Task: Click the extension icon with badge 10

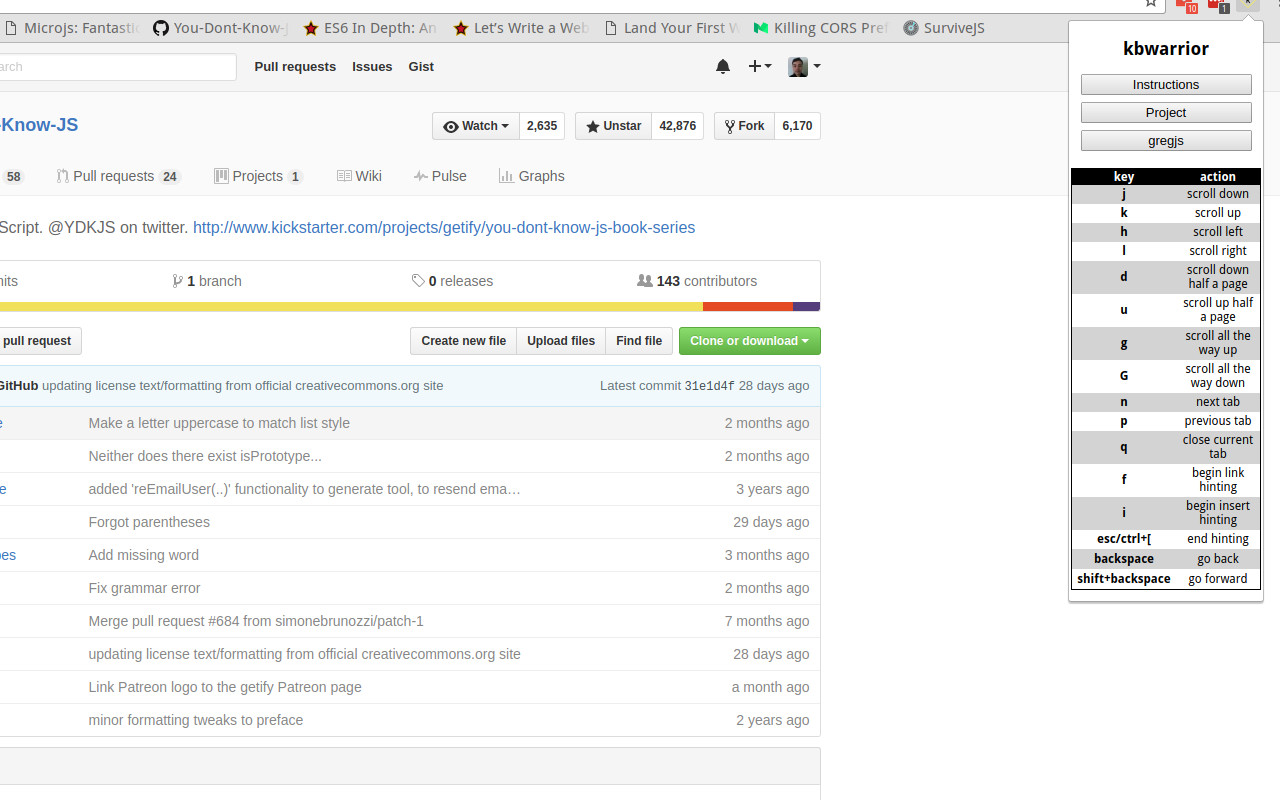Action: pos(1187,5)
